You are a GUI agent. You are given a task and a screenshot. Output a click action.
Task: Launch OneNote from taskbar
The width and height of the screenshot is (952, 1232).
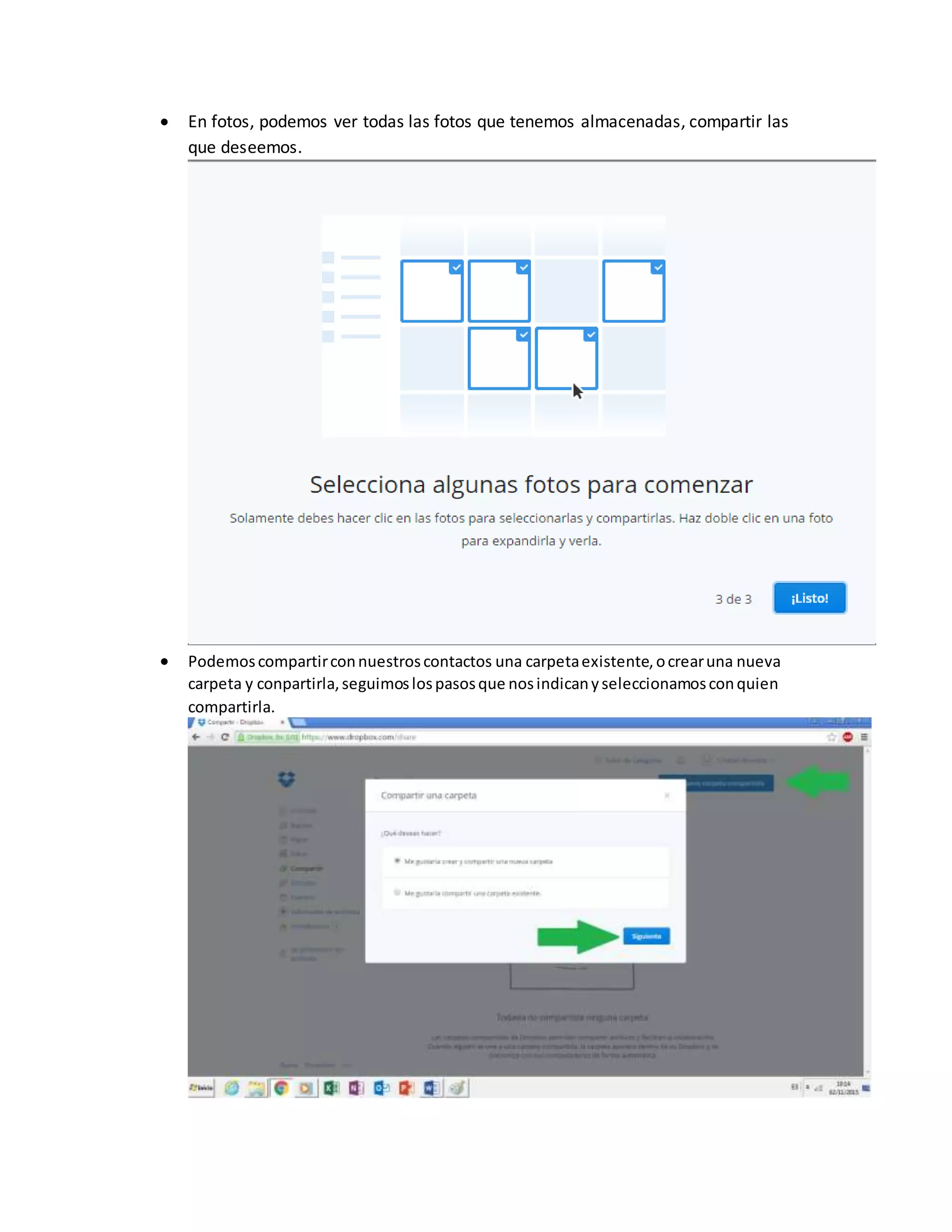coord(356,1088)
